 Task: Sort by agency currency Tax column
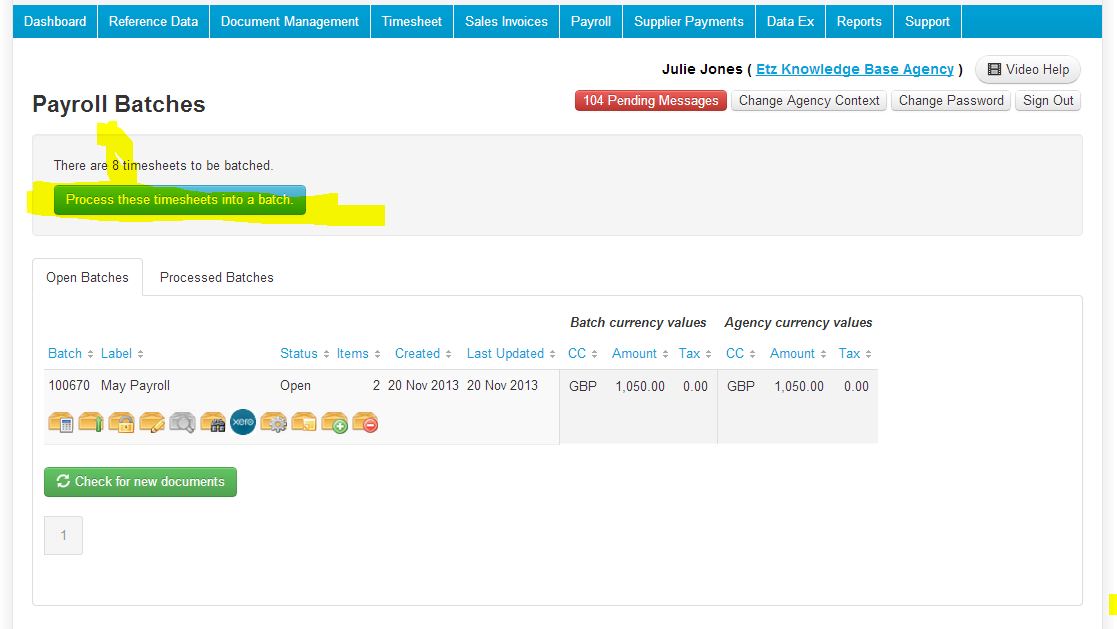(x=855, y=353)
